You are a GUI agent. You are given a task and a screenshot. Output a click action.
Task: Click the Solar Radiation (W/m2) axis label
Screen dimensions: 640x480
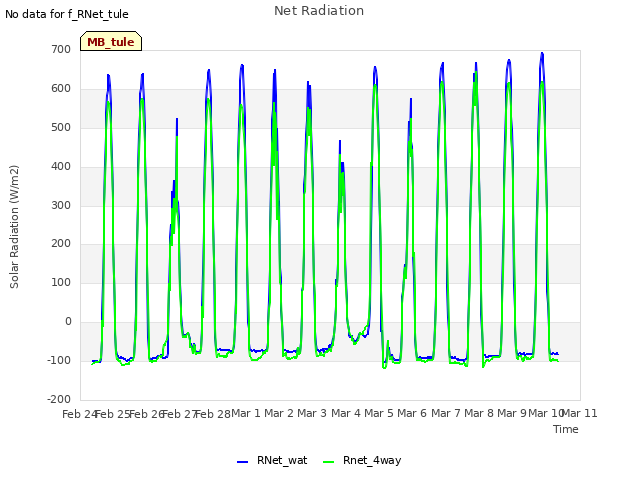tap(14, 227)
